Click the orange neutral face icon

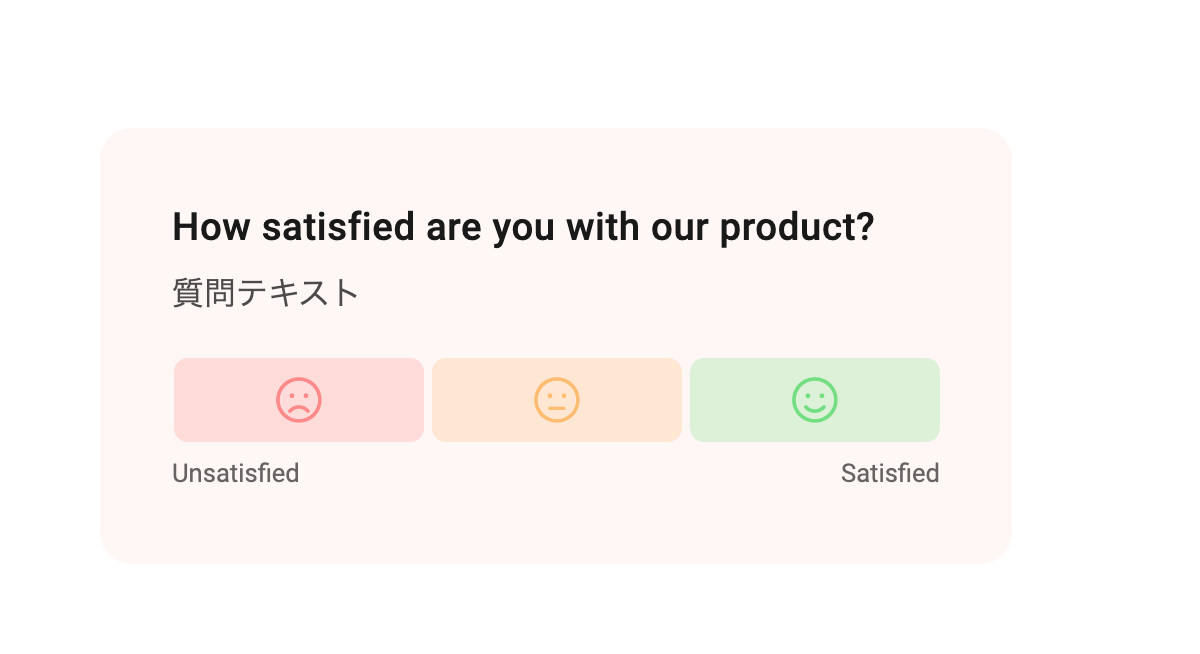[557, 400]
